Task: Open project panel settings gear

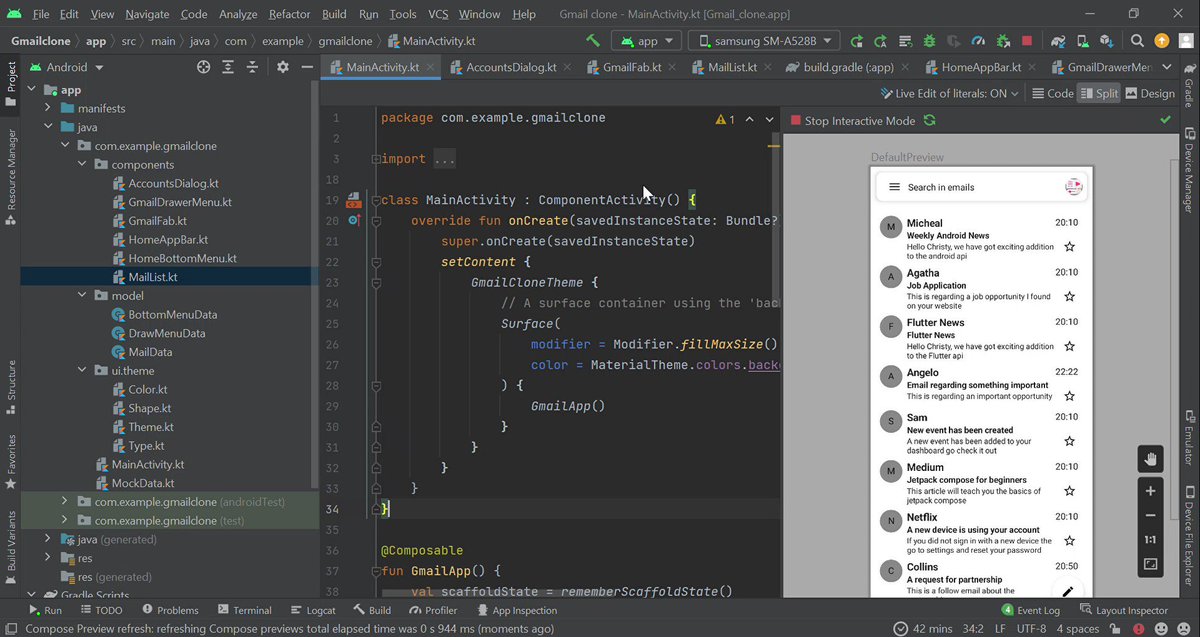Action: tap(283, 67)
